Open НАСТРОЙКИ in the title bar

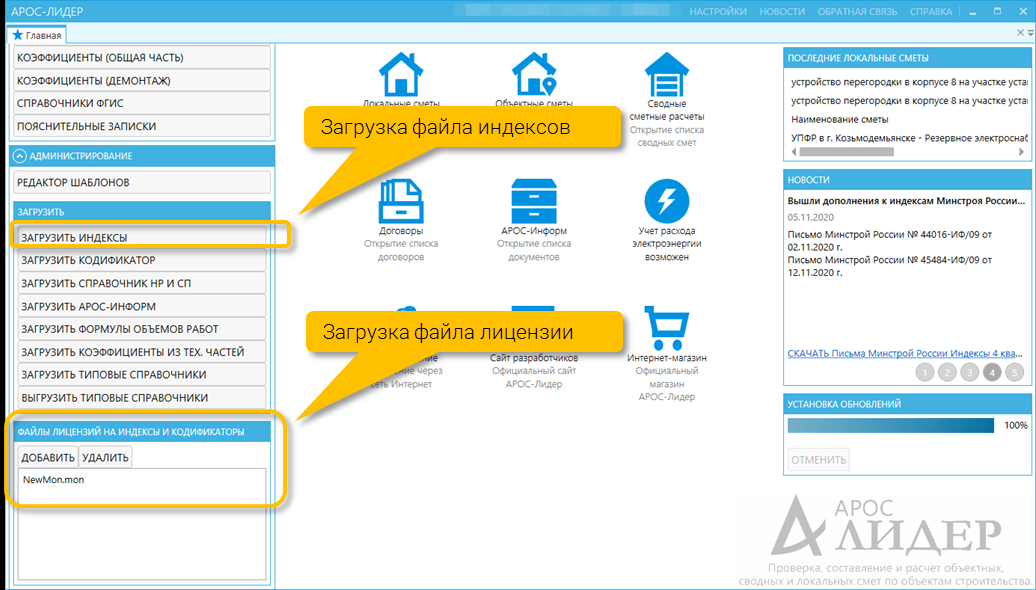point(718,12)
